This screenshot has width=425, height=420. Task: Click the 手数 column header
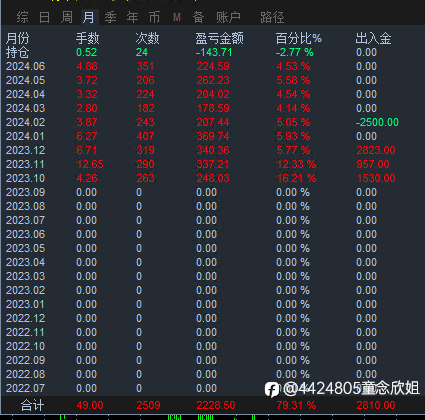[x=88, y=38]
